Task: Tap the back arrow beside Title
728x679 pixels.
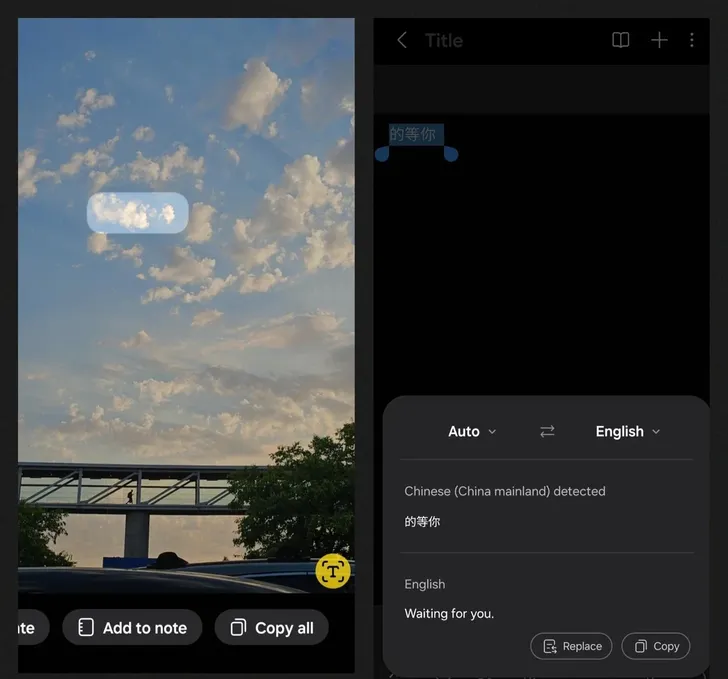Action: 402,40
